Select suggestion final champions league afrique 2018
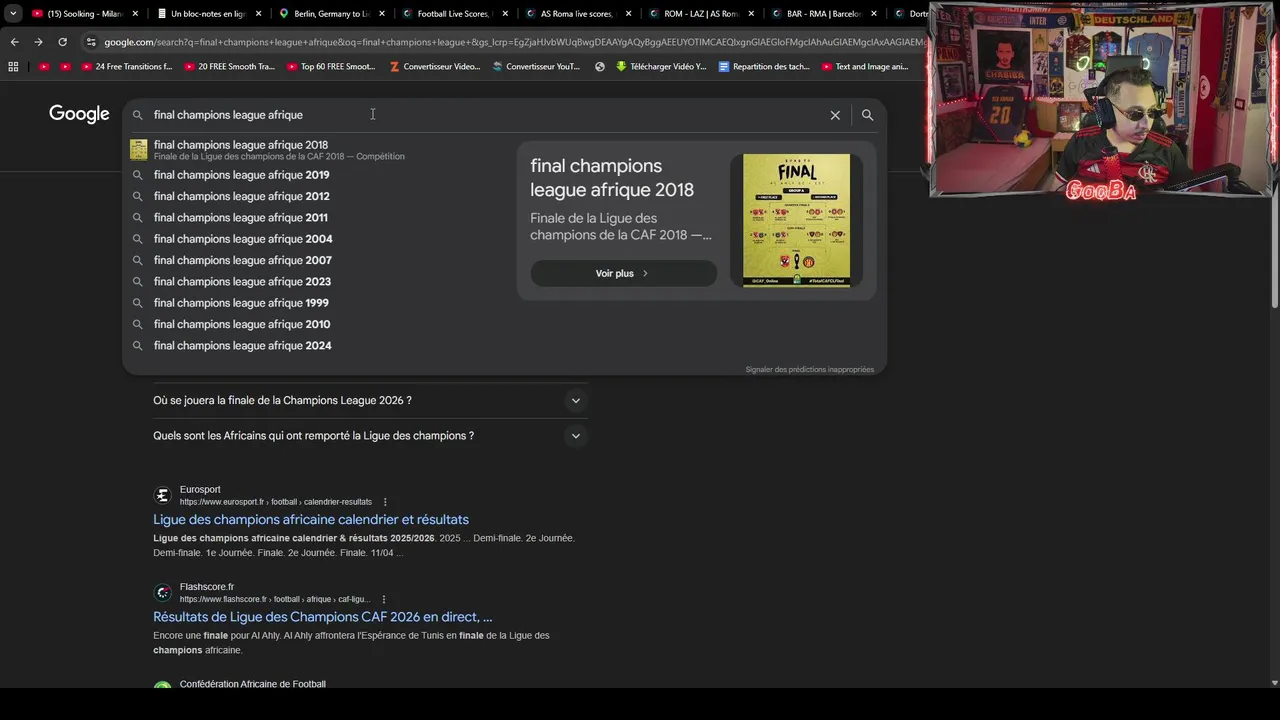 (x=318, y=150)
